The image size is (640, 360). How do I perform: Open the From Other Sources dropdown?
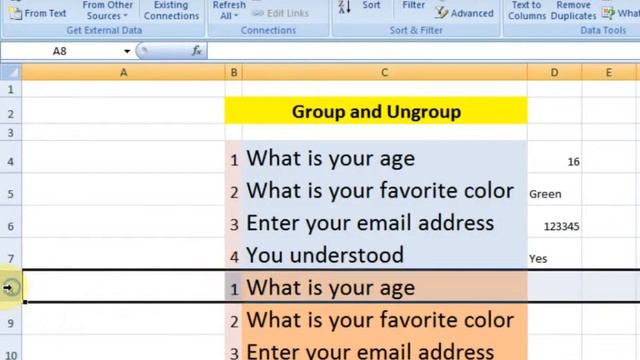(x=107, y=11)
